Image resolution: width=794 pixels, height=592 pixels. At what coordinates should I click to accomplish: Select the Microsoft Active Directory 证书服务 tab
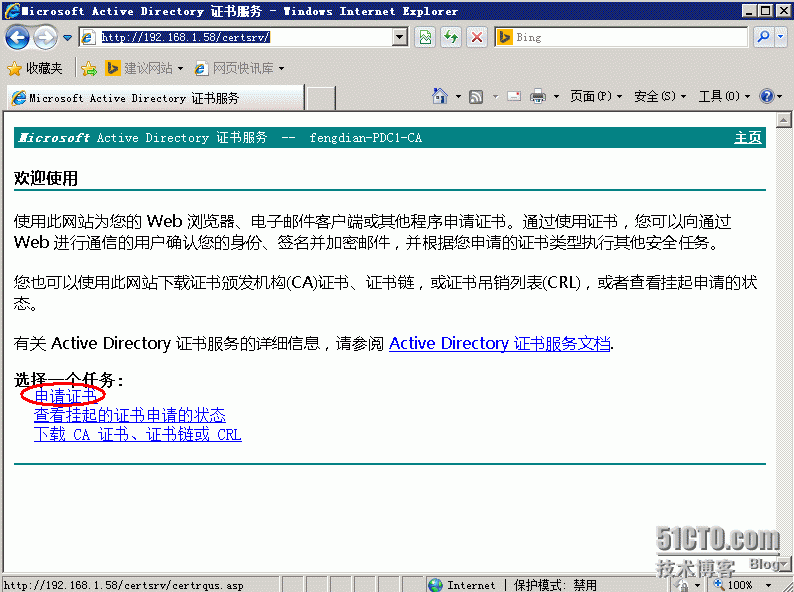point(155,98)
